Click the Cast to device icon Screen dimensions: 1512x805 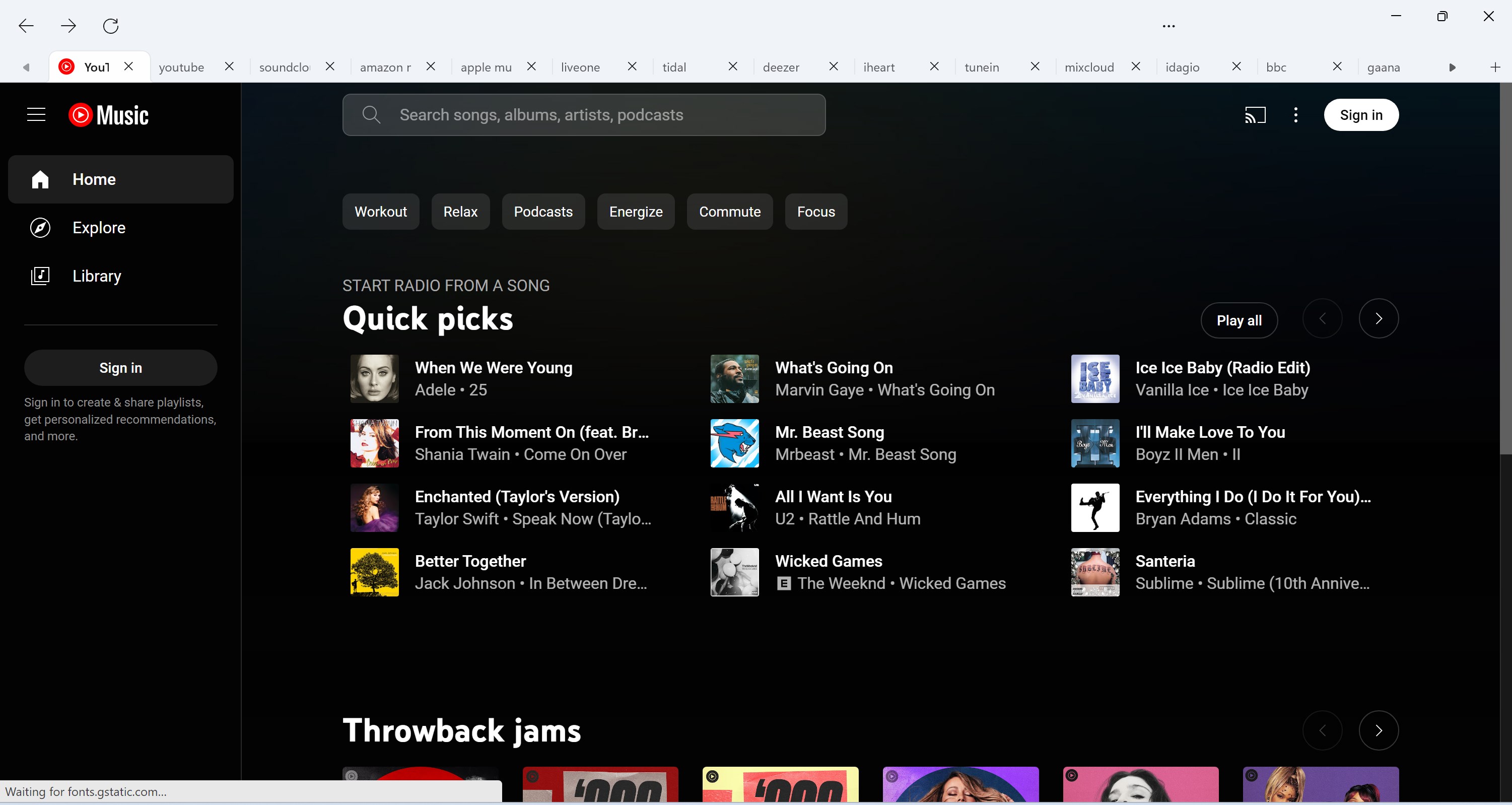point(1256,114)
